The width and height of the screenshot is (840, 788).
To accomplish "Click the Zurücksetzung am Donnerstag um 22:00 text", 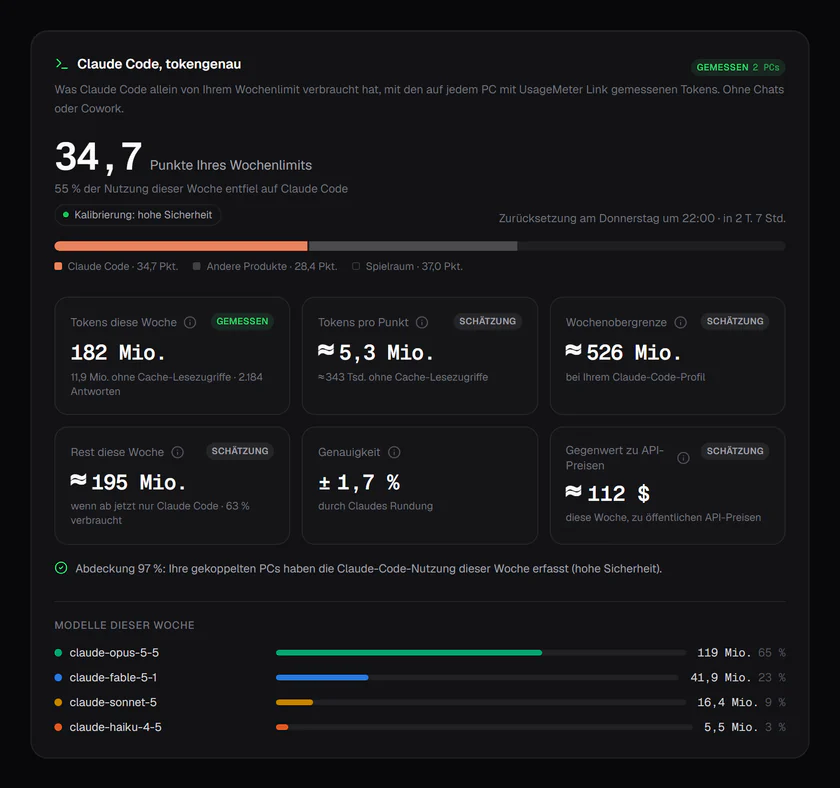I will (606, 218).
